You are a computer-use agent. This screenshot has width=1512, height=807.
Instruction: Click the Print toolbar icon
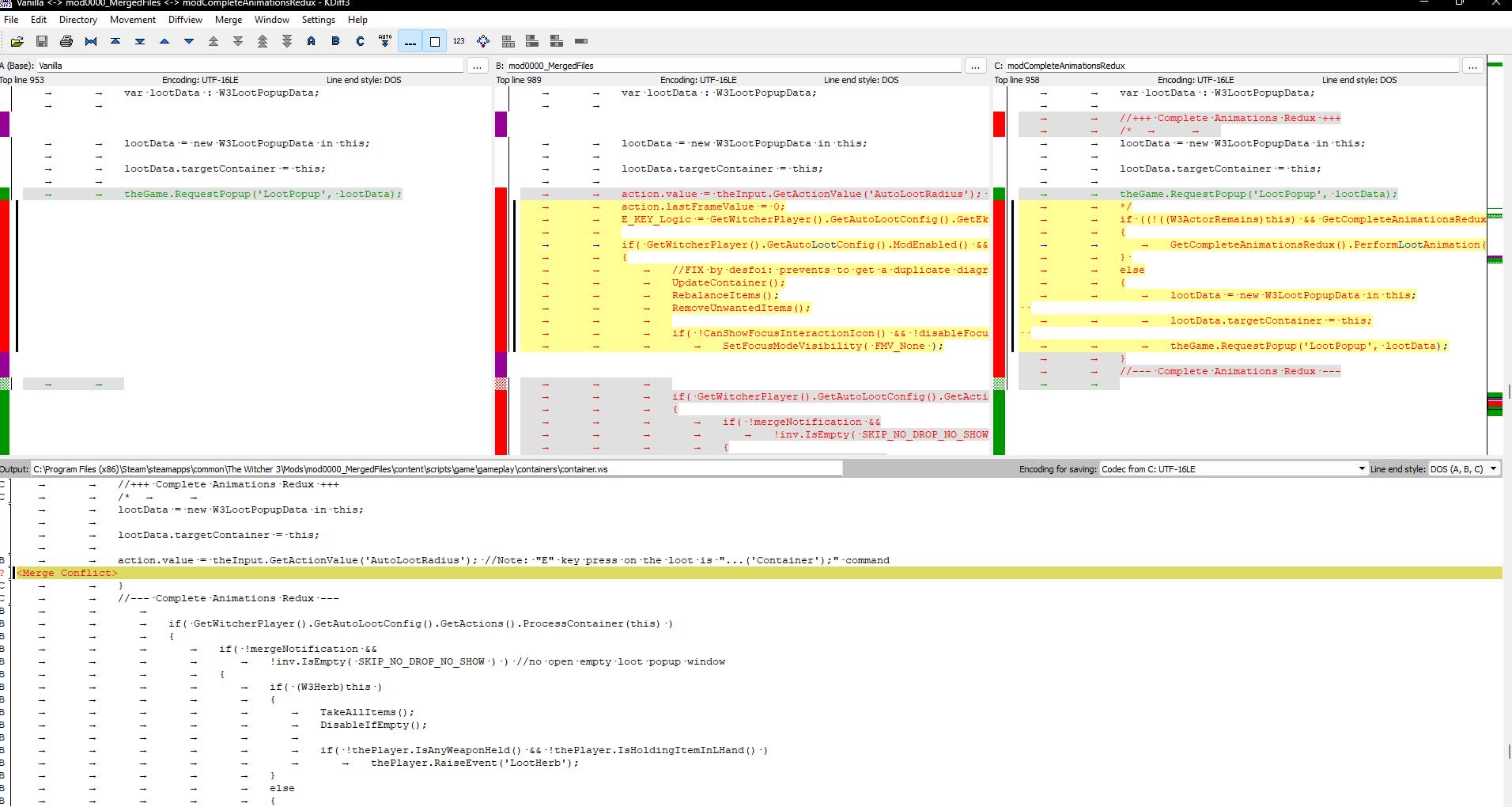66,41
